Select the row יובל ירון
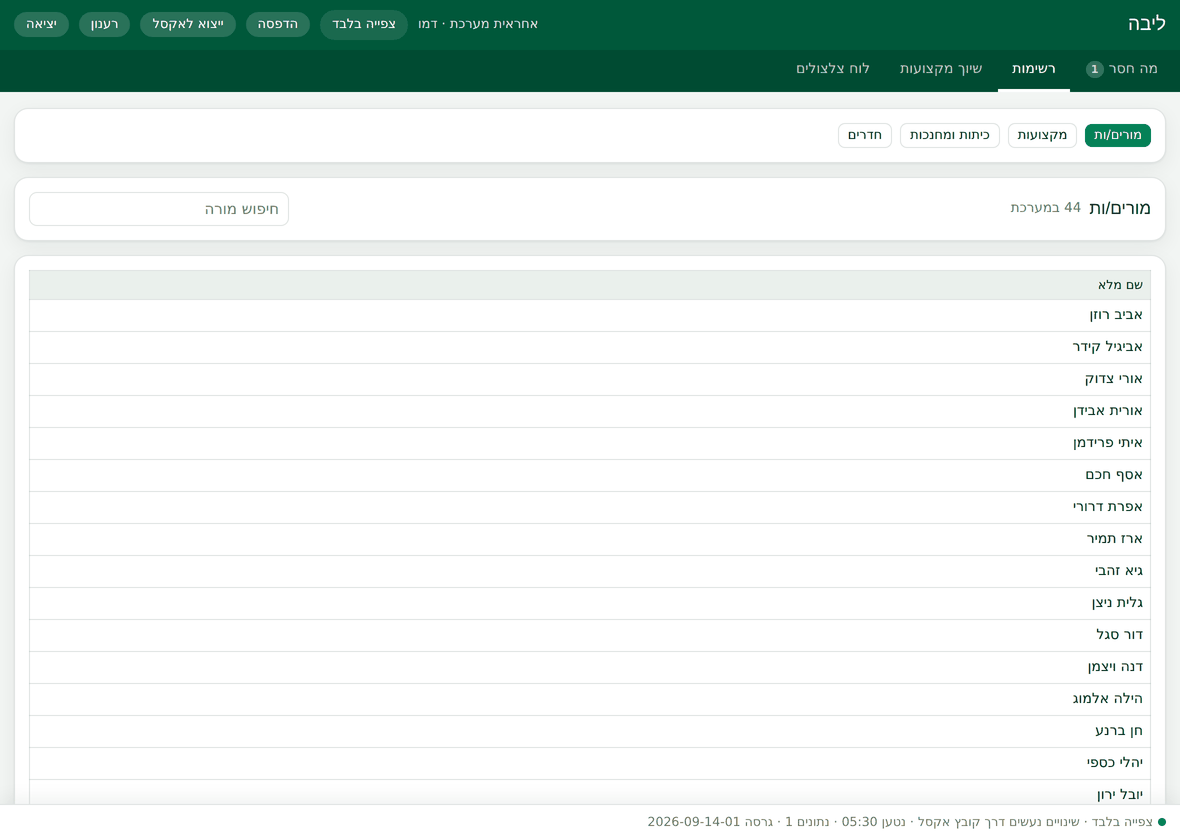1180x840 pixels. pos(590,793)
